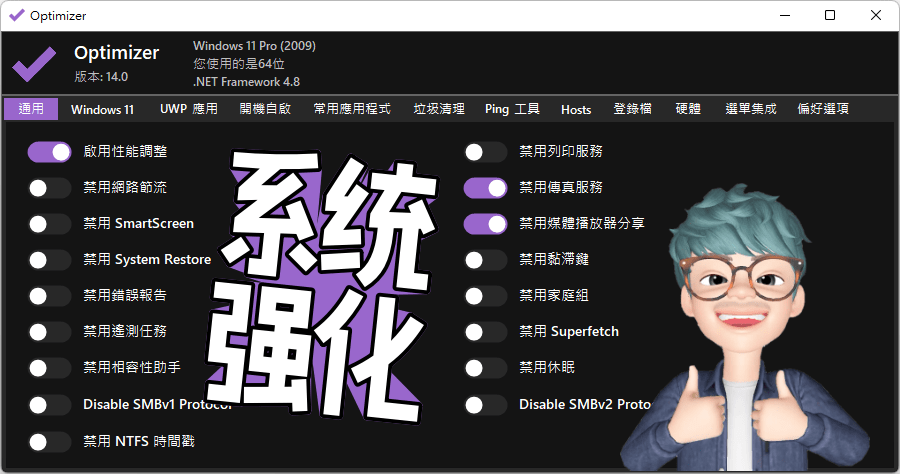
Task: Turn off the 禁用傳真服務 toggle
Action: (485, 187)
